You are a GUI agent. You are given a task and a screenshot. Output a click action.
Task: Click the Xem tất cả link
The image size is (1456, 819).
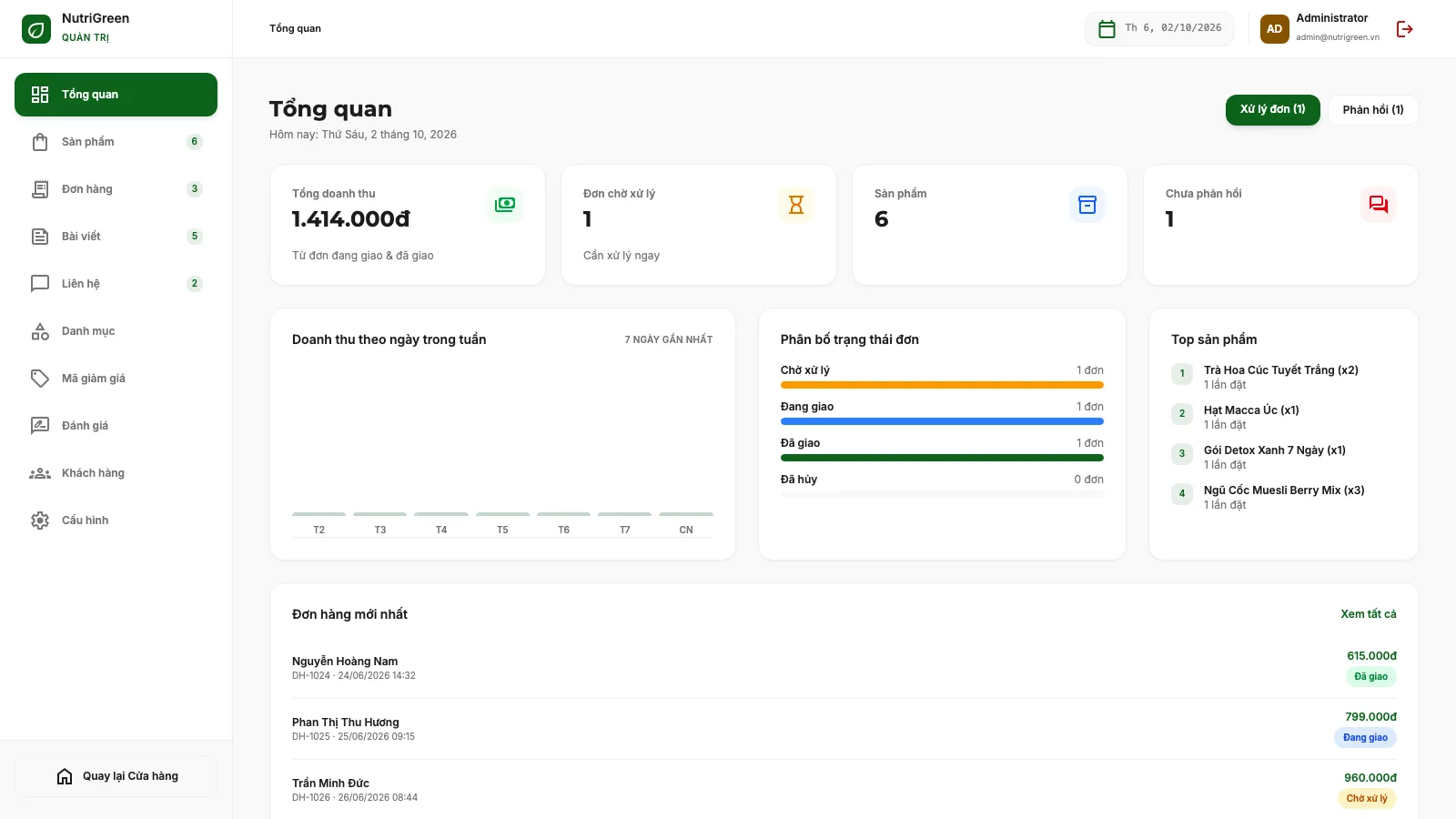pos(1368,614)
